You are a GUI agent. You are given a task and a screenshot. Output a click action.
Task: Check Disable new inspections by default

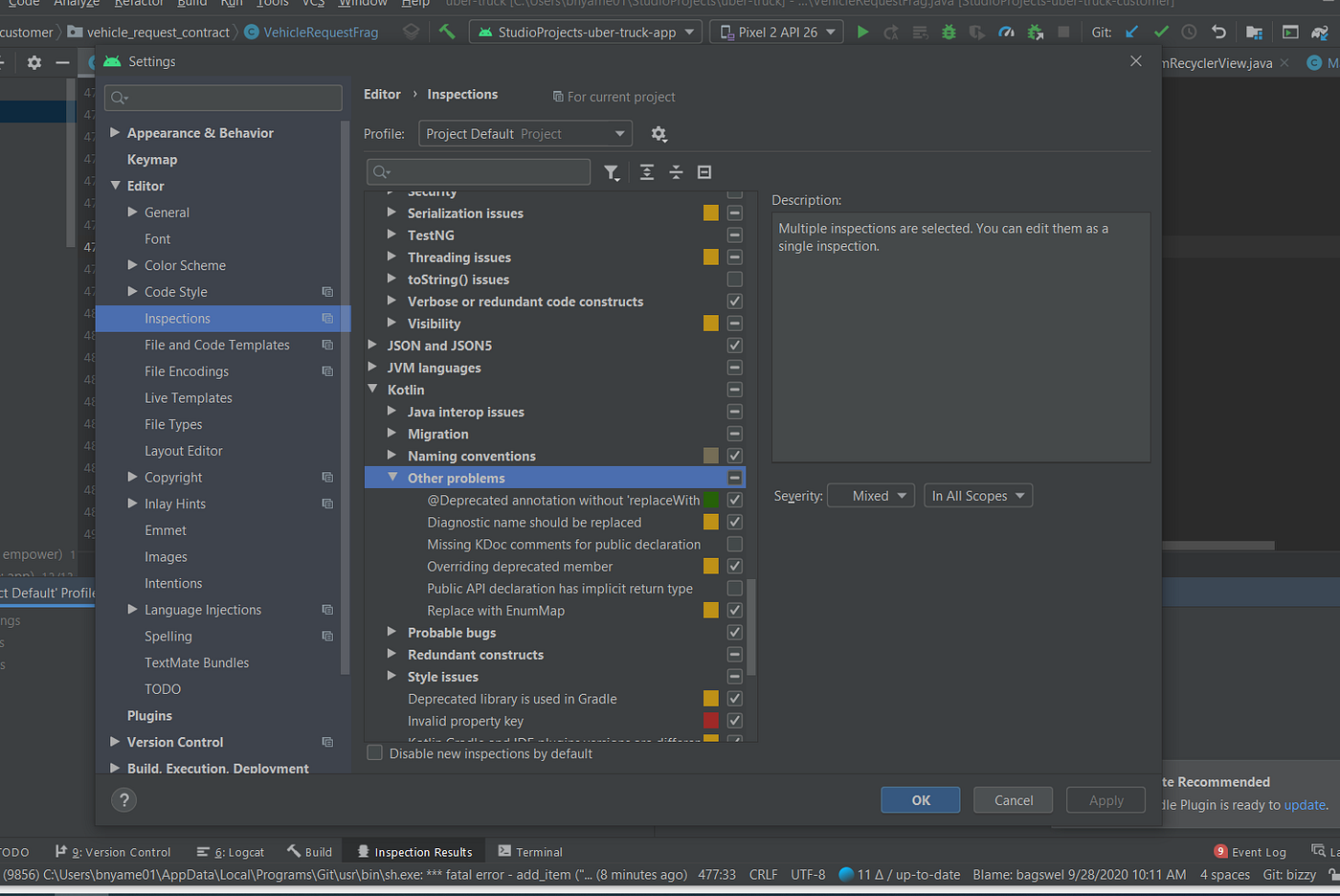[x=374, y=752]
